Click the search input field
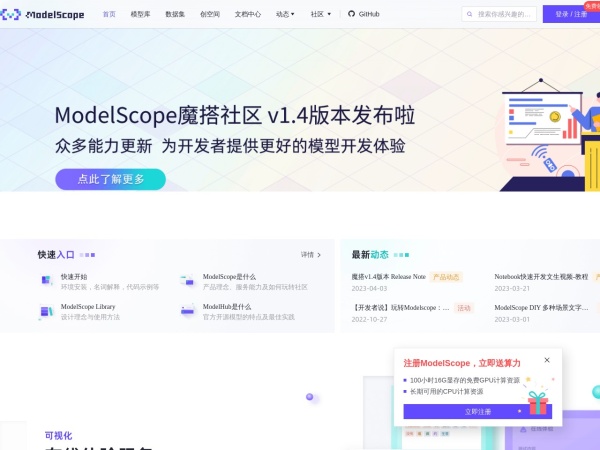 (499, 14)
